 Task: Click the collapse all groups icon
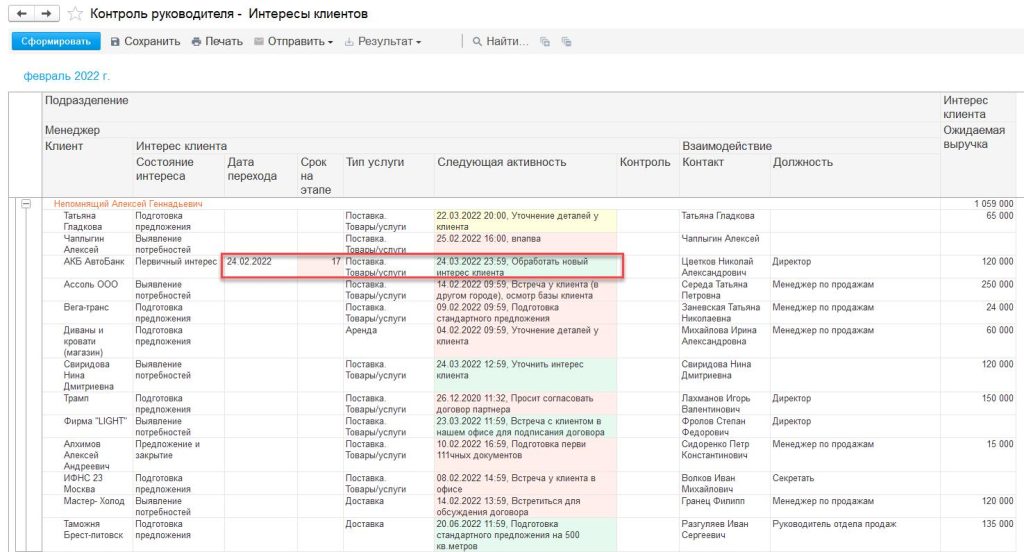click(566, 42)
